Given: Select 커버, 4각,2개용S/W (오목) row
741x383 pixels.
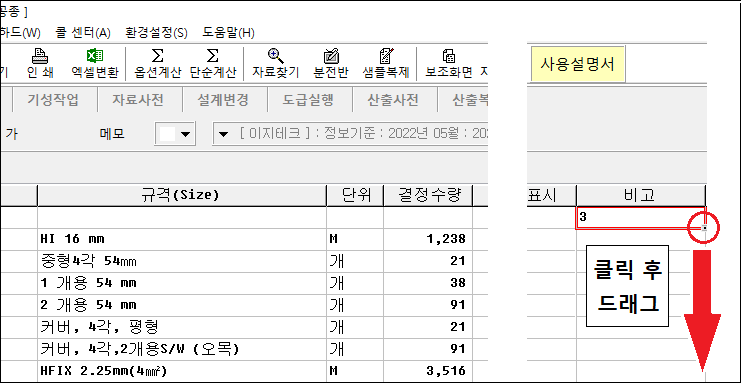Looking at the screenshot, I should [x=181, y=349].
